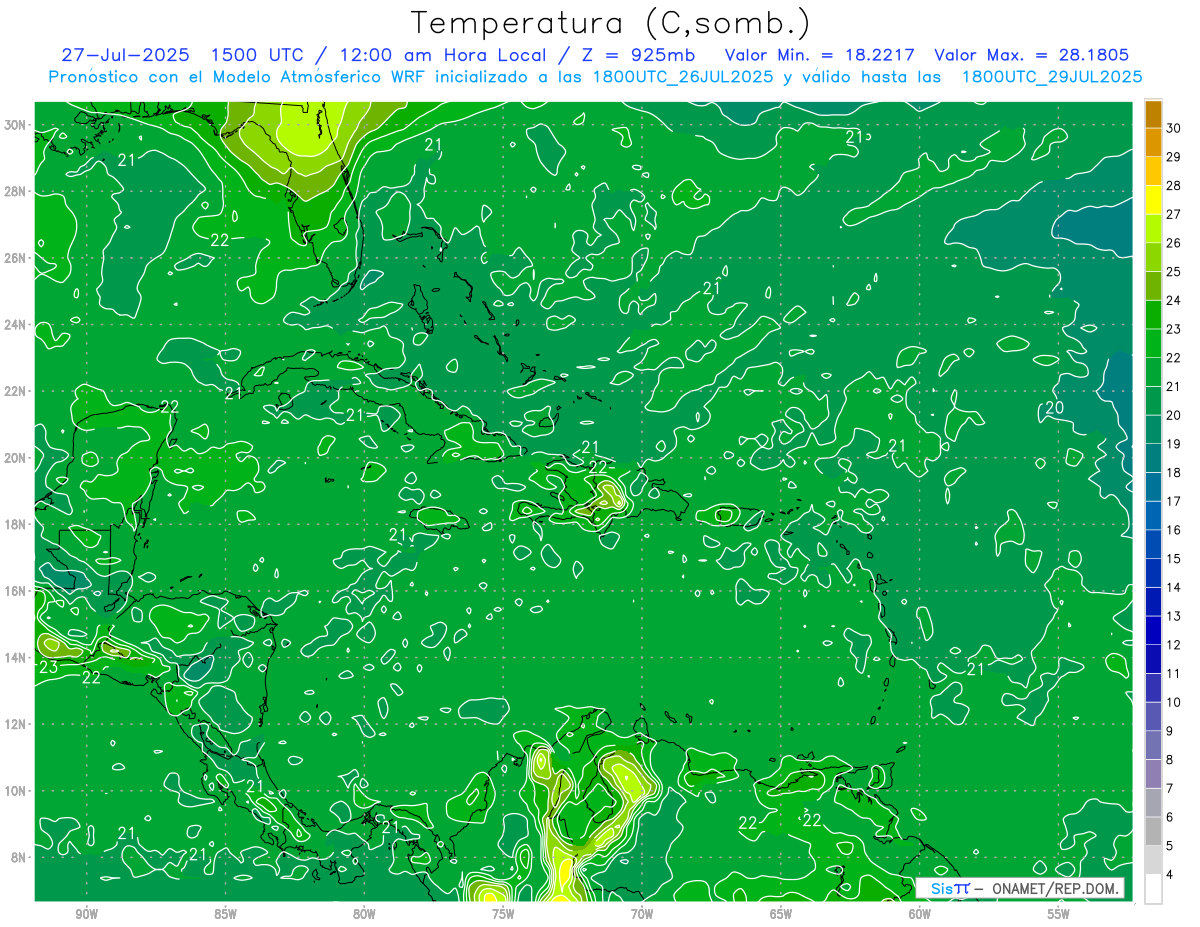Click the 14N latitude axis label
This screenshot has height=927, width=1200.
click(x=15, y=658)
